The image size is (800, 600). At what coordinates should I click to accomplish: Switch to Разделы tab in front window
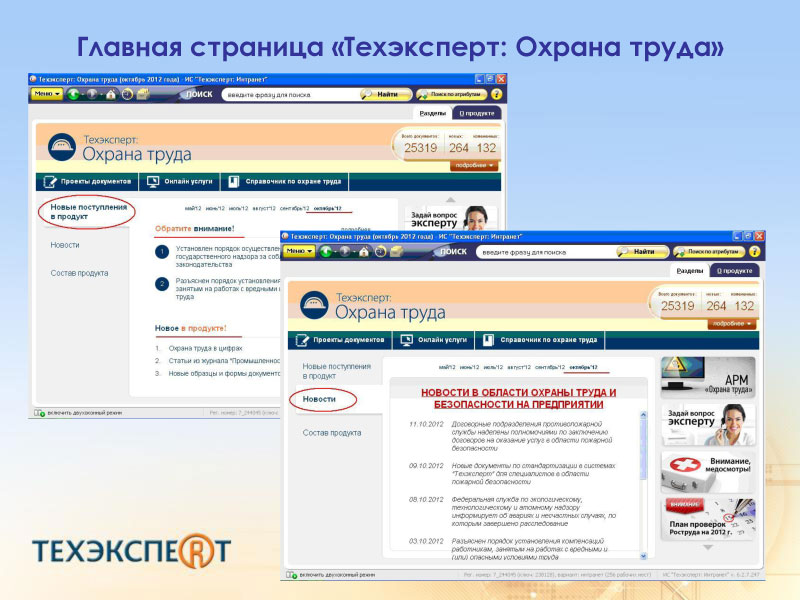point(690,271)
